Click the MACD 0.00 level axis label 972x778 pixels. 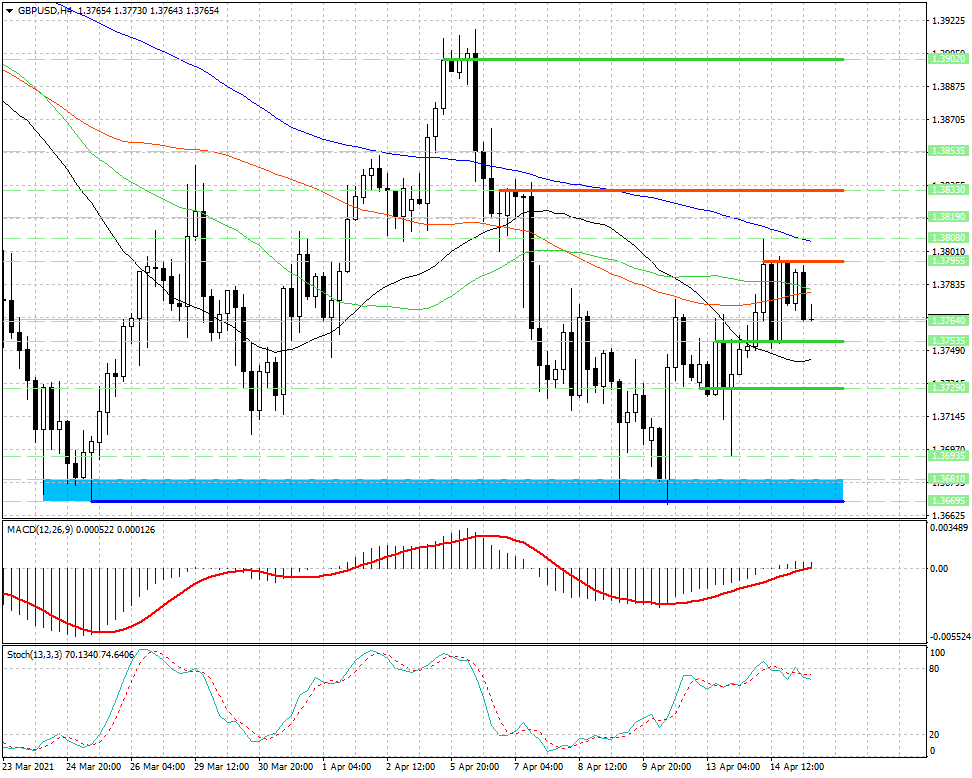tap(940, 568)
